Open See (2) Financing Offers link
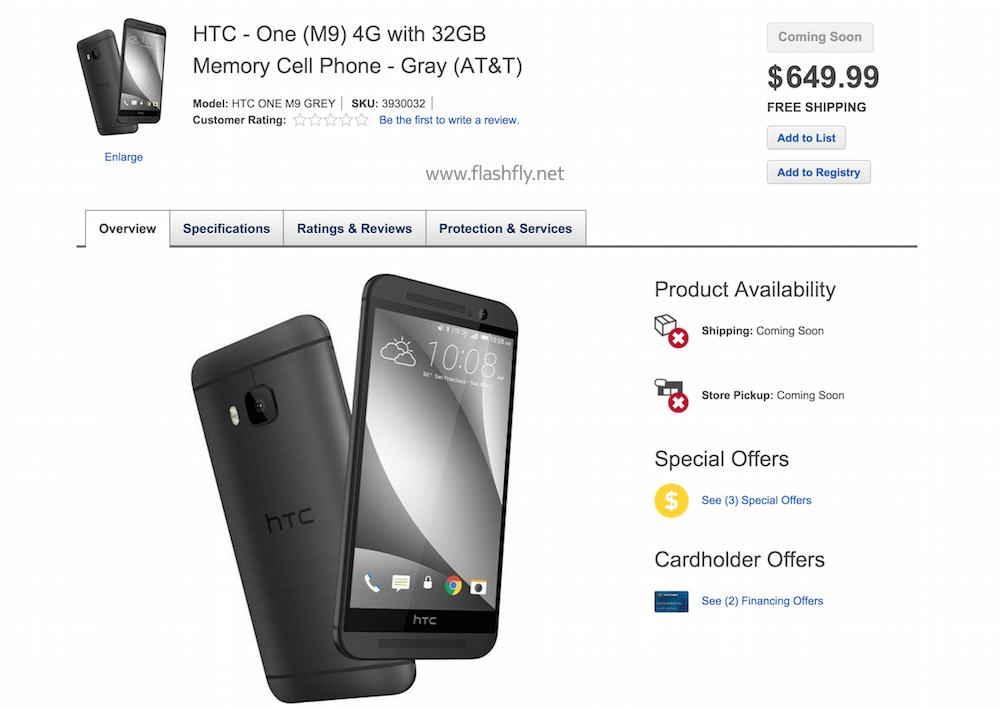 762,601
